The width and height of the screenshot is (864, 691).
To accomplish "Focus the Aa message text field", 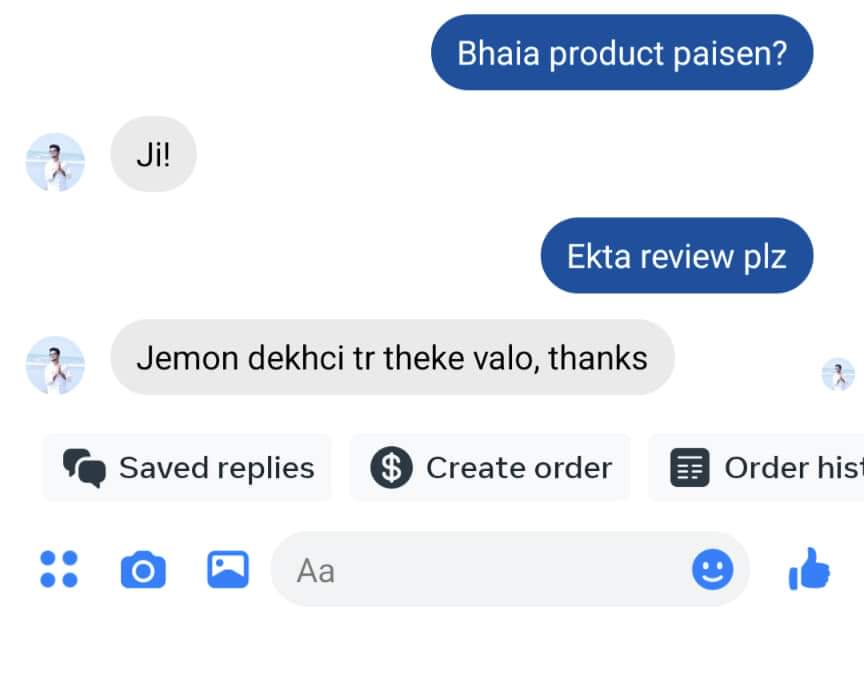I will point(510,570).
